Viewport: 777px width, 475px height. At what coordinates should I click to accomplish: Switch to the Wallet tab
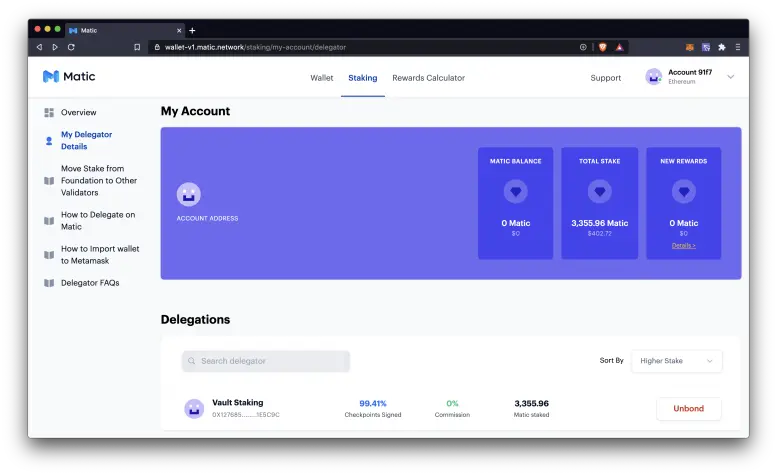tap(322, 78)
